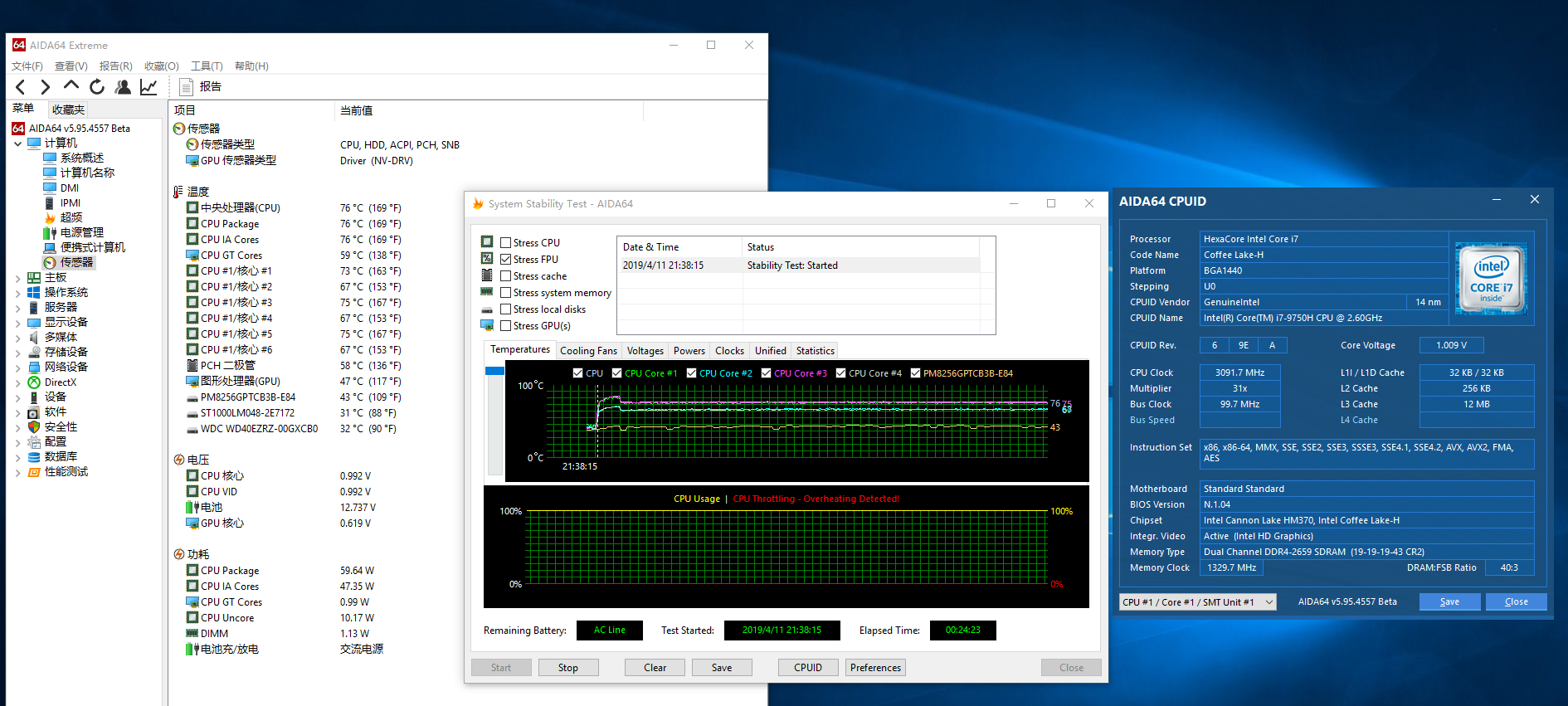The width and height of the screenshot is (1568, 706).
Task: Select the 安全性 shield icon item
Action: (34, 426)
